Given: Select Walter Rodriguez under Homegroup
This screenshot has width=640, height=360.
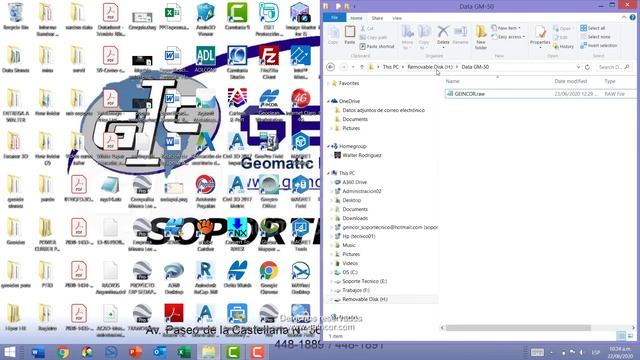Looking at the screenshot, I should click(361, 156).
